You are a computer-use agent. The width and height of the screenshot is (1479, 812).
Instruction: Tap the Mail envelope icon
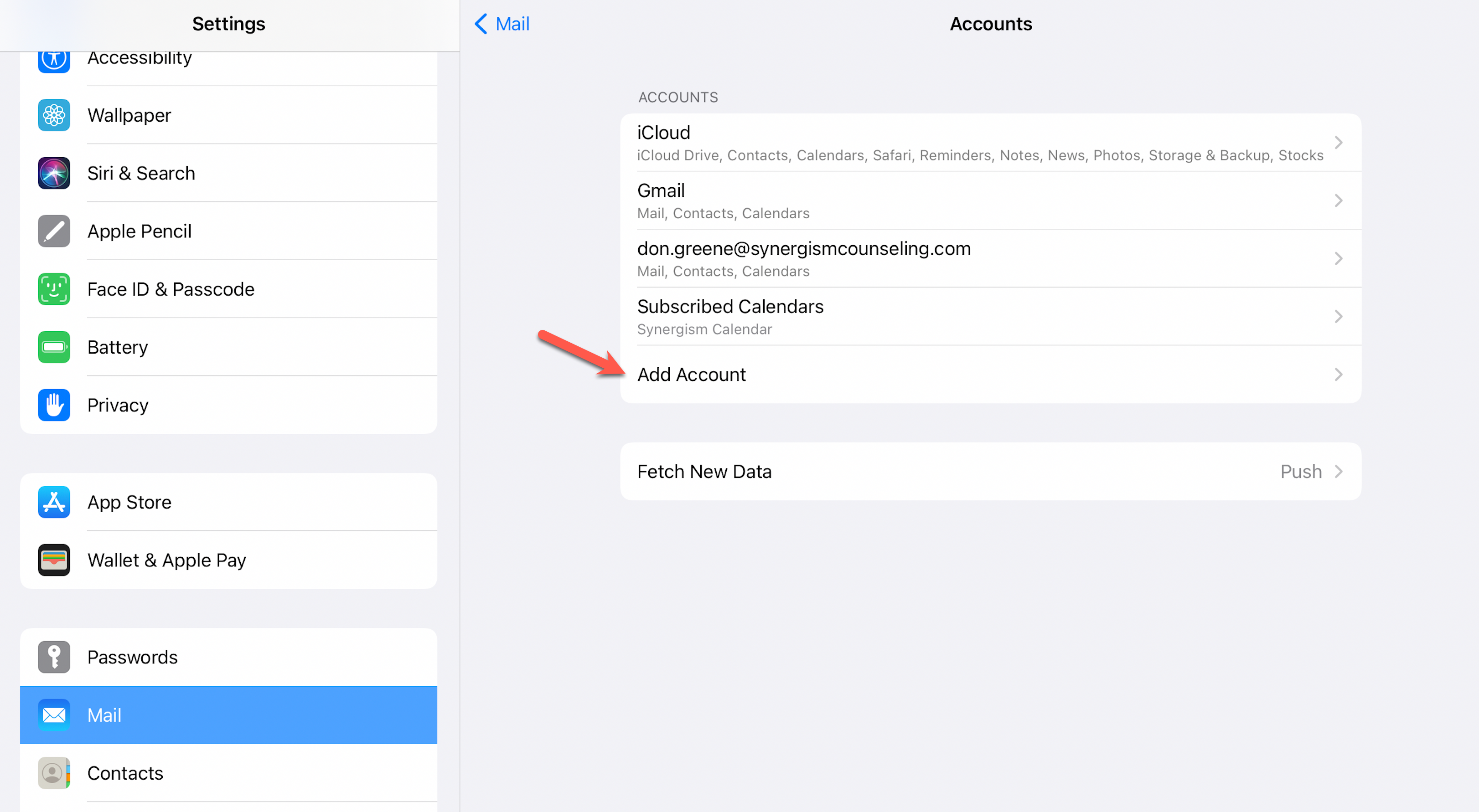click(54, 715)
